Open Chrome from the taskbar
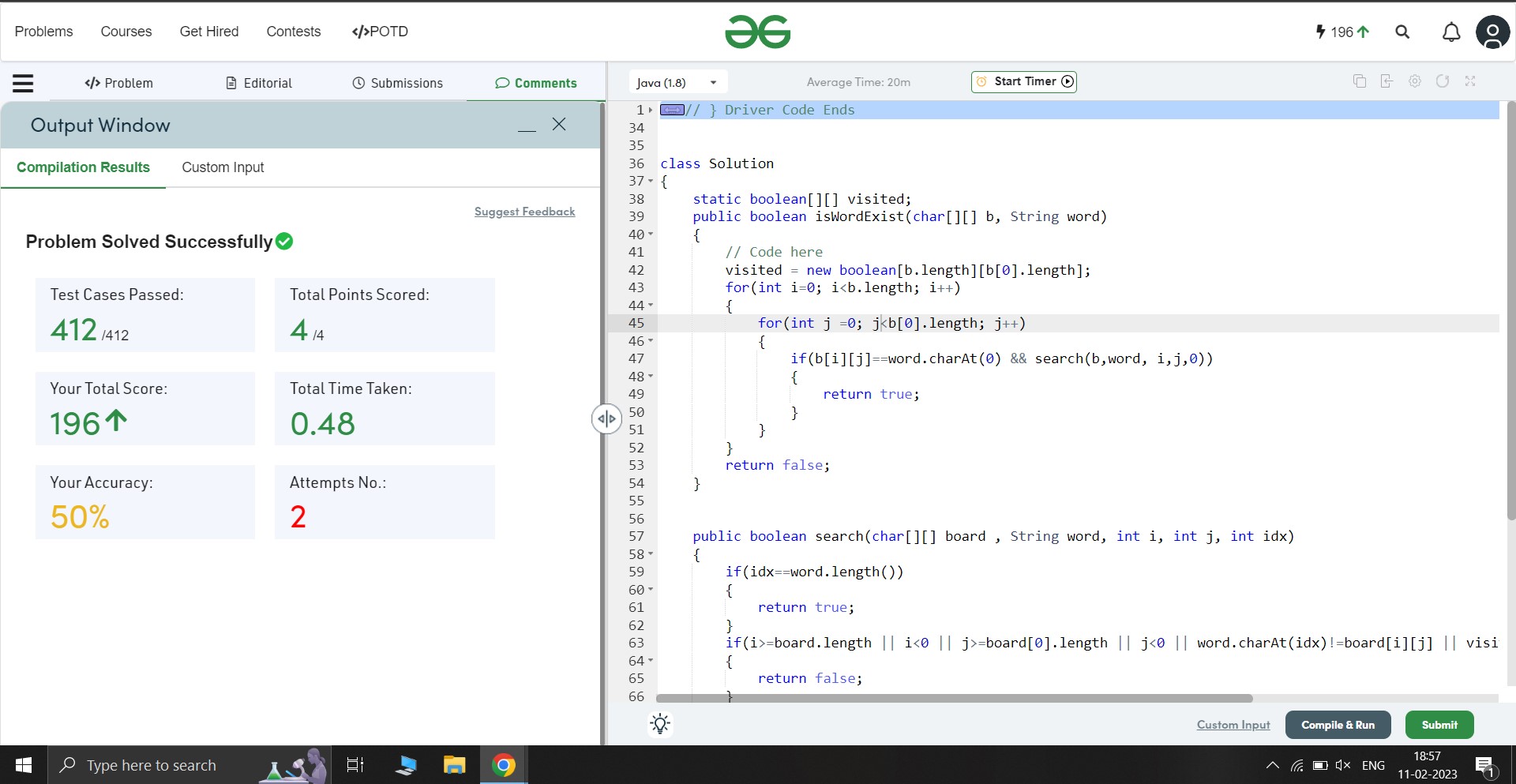 tap(504, 765)
